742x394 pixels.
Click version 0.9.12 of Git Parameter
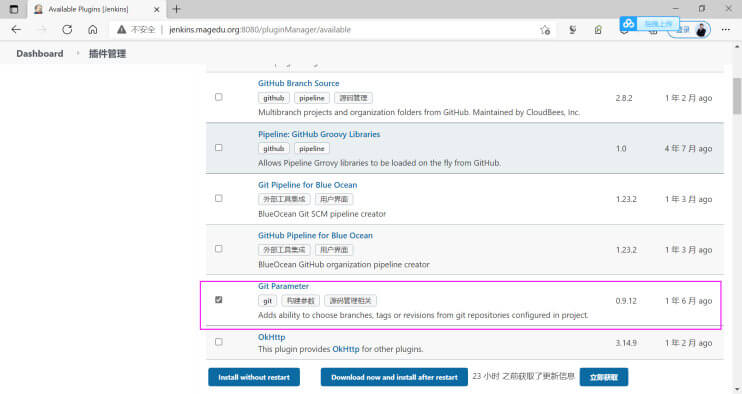click(x=626, y=301)
